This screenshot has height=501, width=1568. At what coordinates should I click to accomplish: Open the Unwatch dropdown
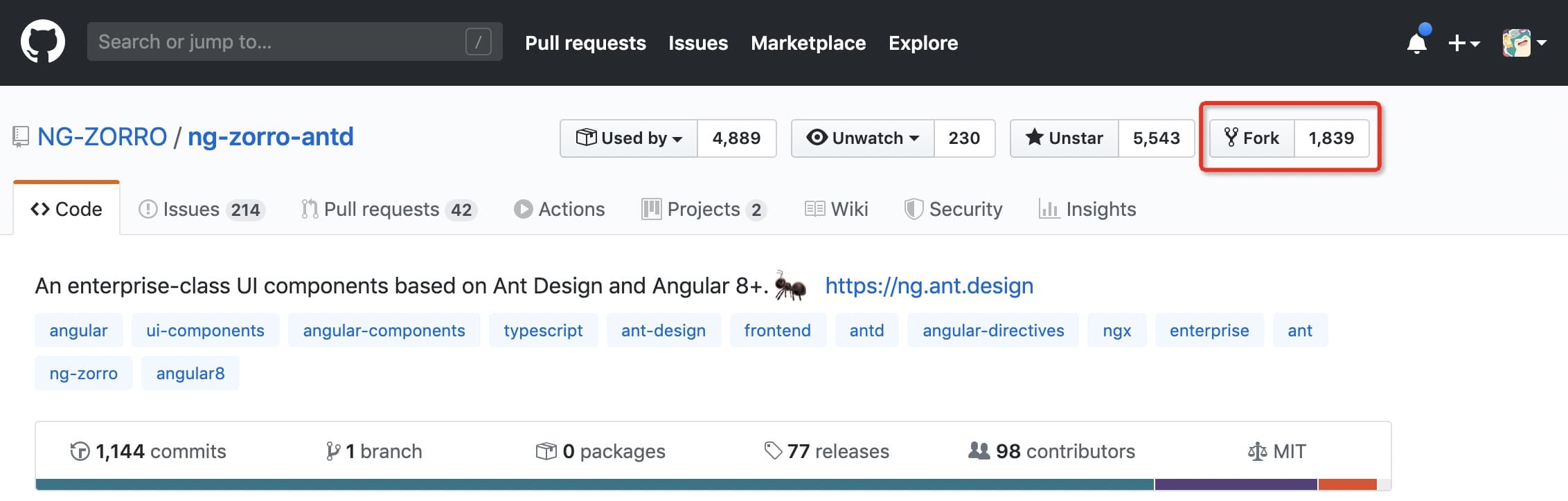click(x=863, y=138)
